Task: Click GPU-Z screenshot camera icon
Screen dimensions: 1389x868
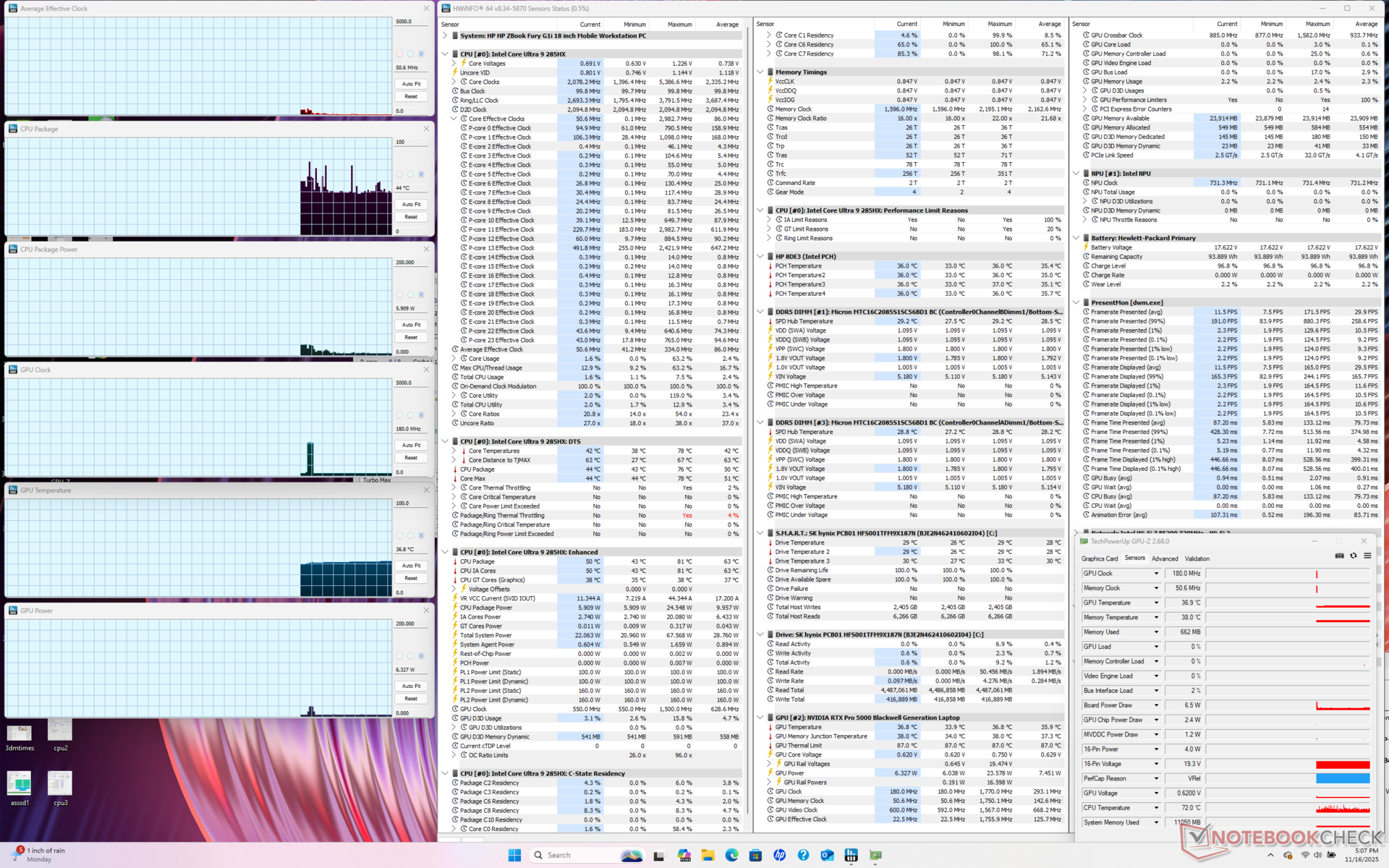Action: pyautogui.click(x=1339, y=556)
